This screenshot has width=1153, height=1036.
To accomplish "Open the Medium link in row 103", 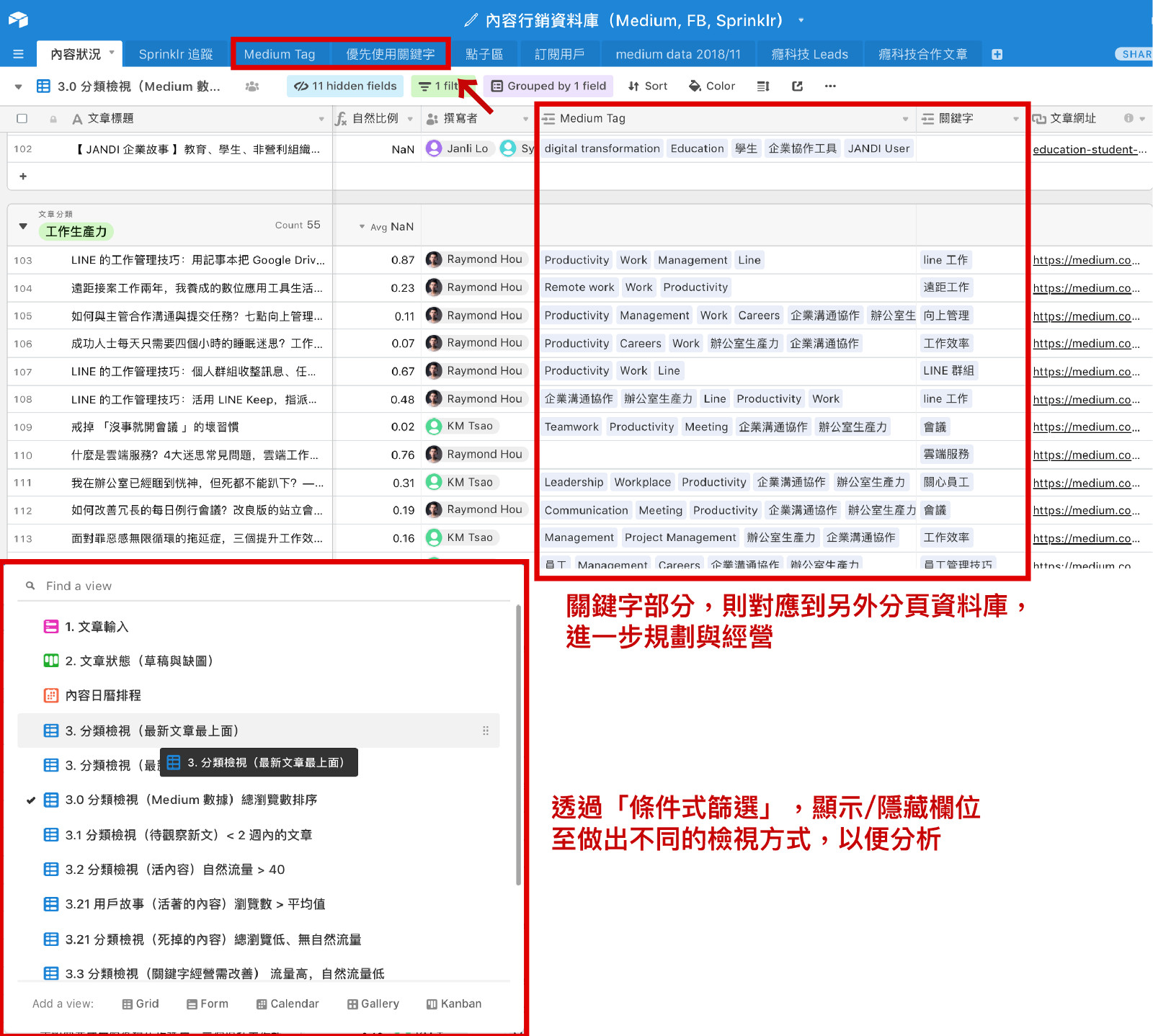I will pyautogui.click(x=1085, y=260).
